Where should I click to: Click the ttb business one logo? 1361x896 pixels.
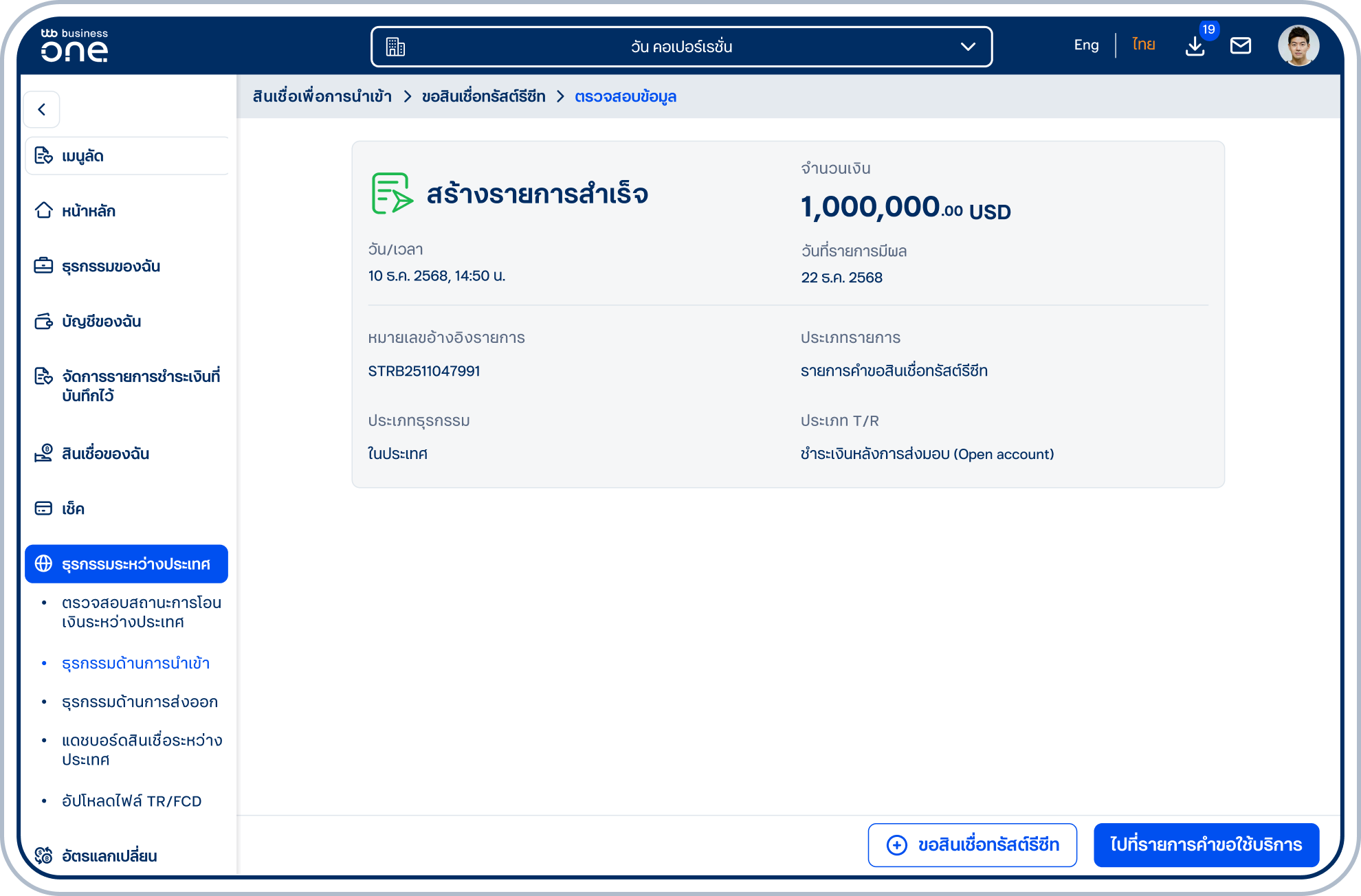(74, 45)
